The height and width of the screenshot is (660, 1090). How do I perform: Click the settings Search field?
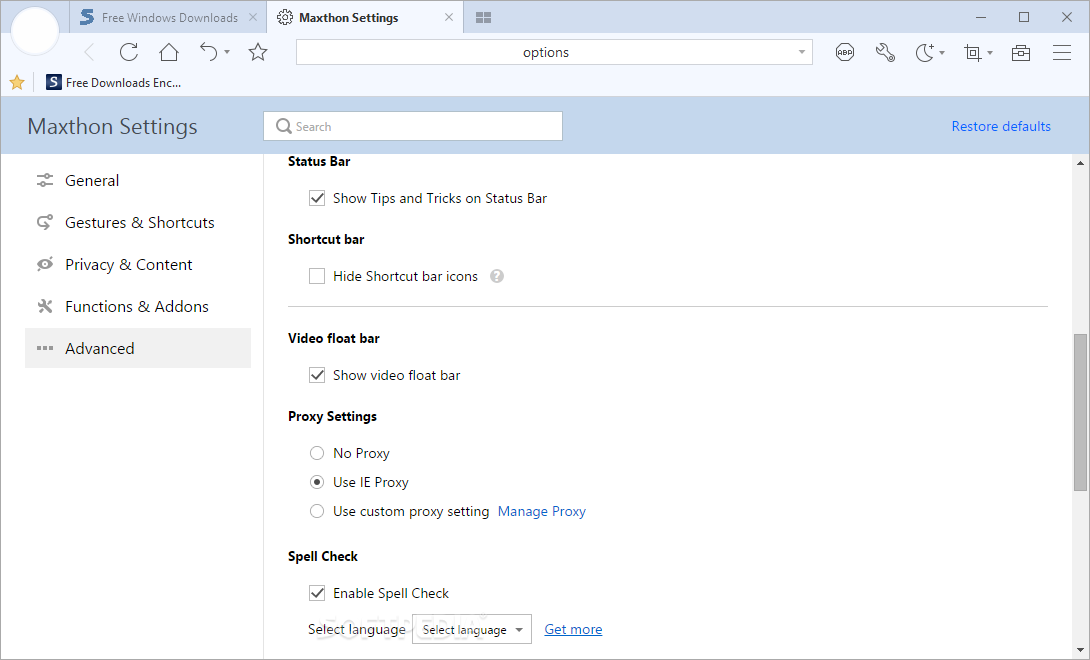(x=413, y=126)
